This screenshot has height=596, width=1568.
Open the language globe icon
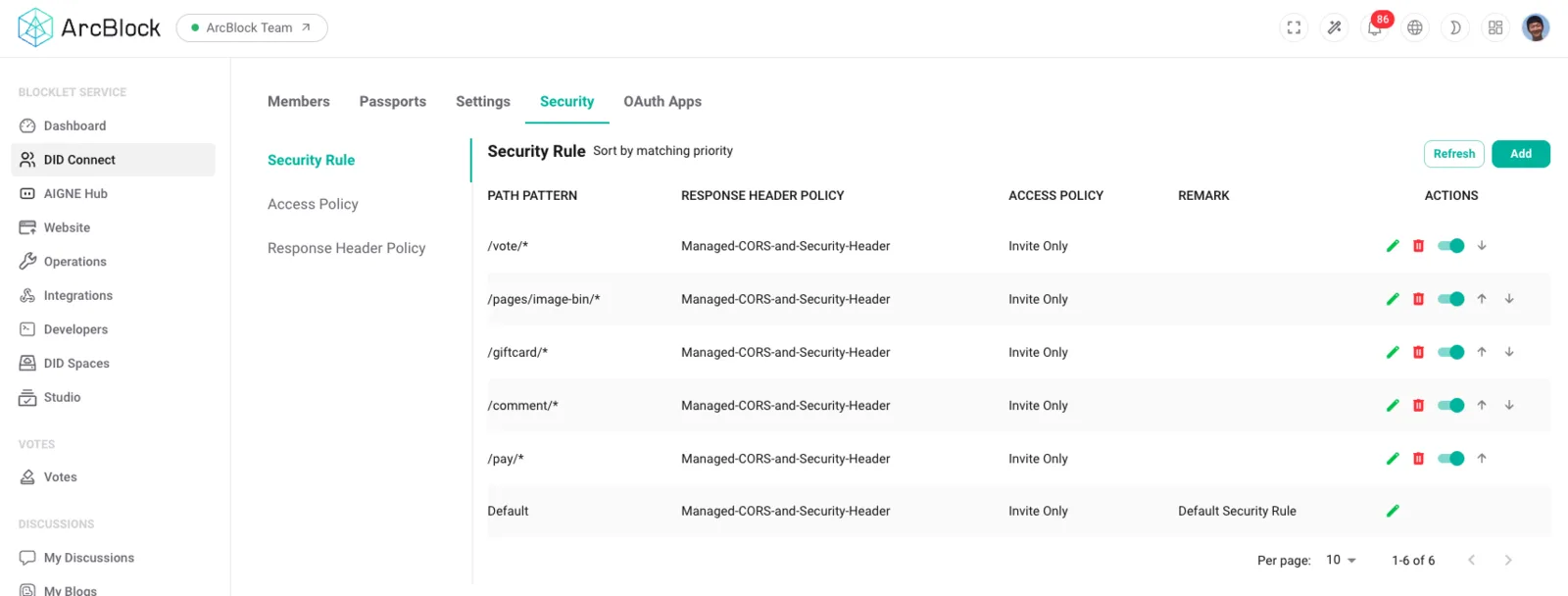(x=1415, y=27)
